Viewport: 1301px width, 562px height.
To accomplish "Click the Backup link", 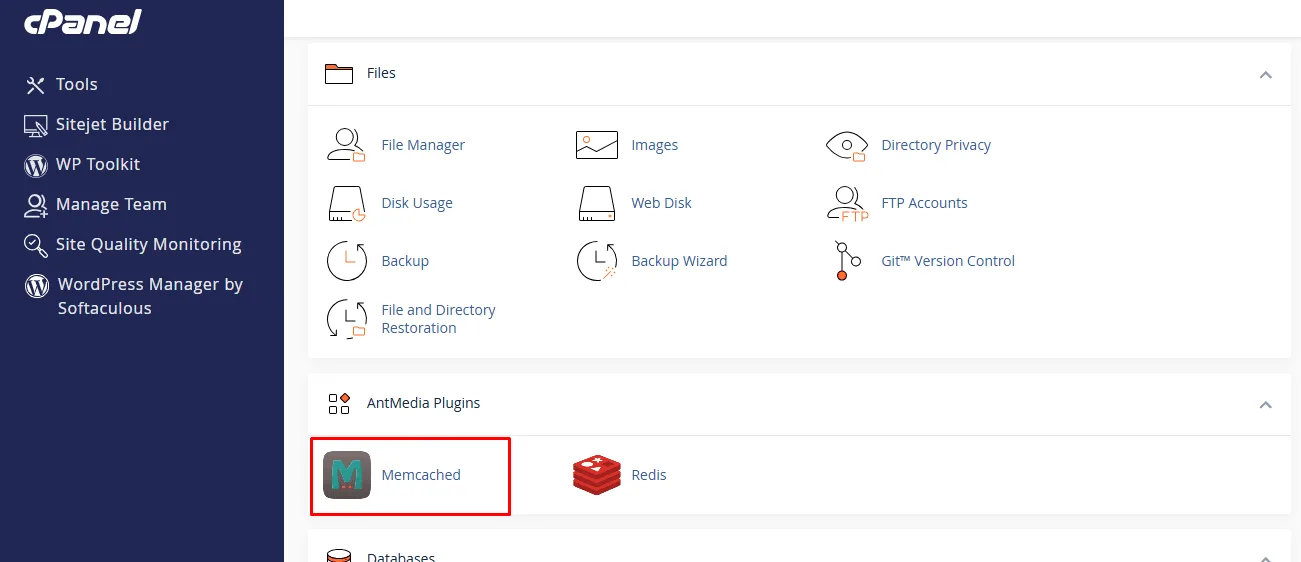I will 404,261.
